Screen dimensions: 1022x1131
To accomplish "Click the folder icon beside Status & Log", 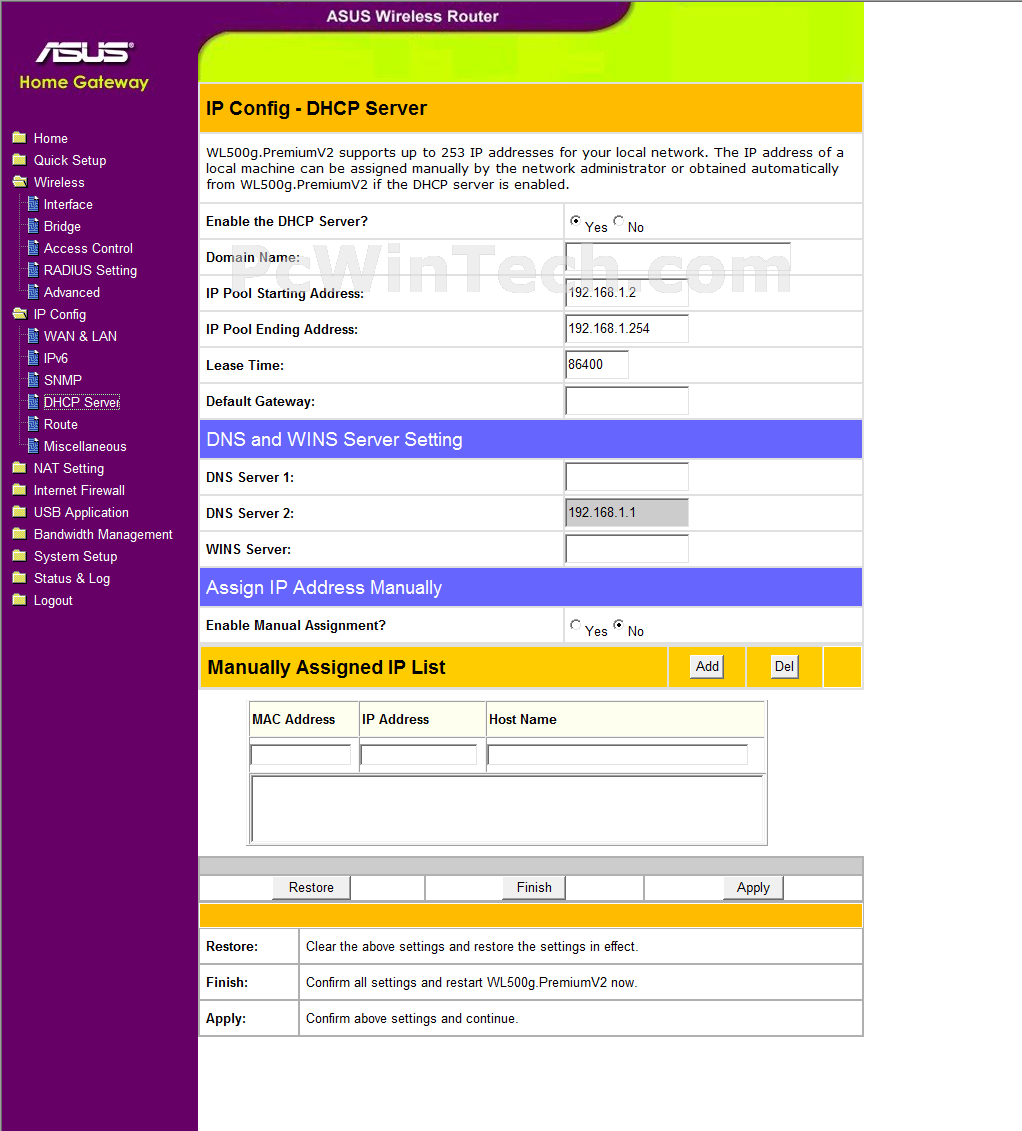I will coord(19,578).
